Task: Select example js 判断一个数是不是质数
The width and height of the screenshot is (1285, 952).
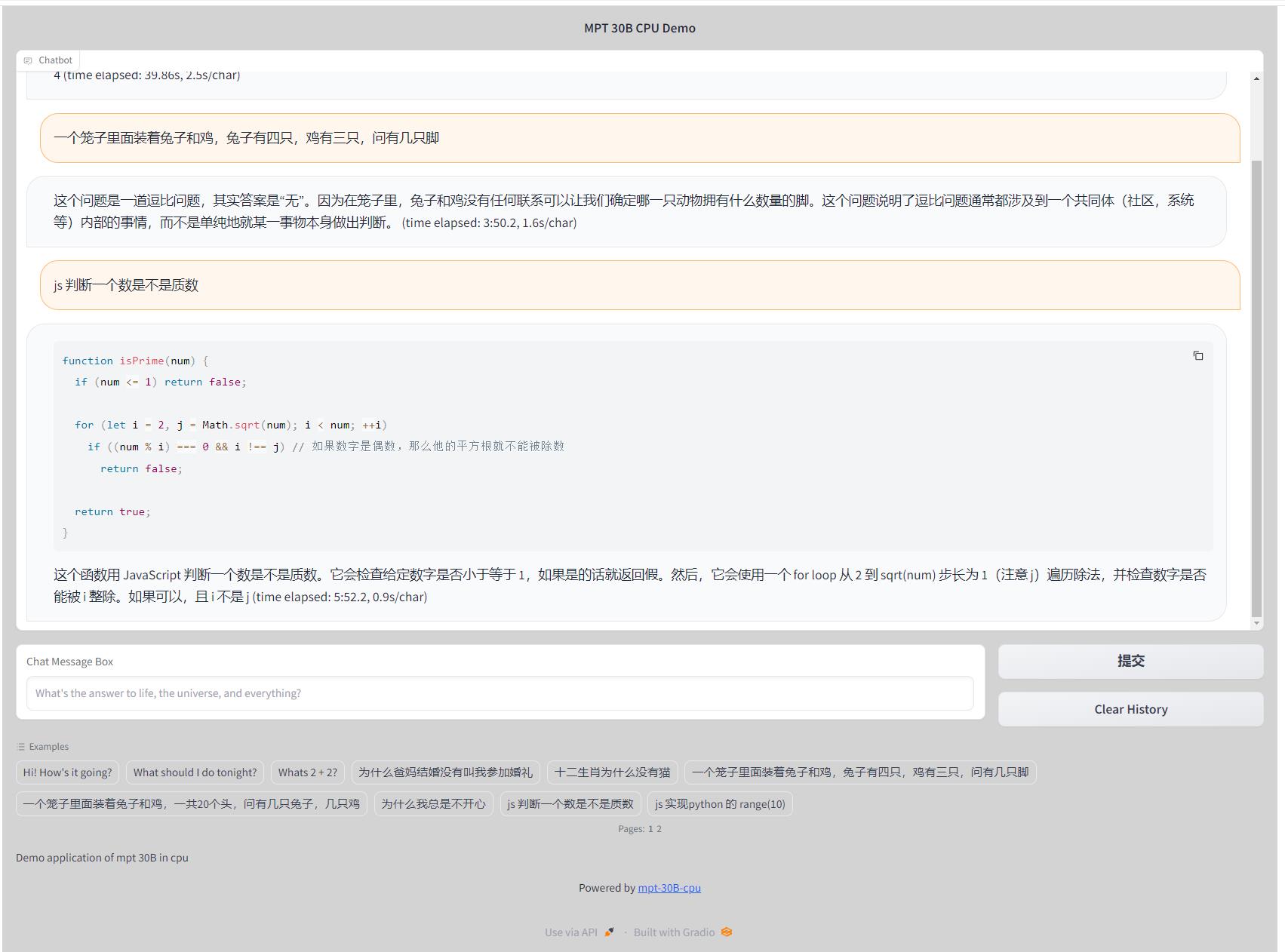Action: pos(570,804)
